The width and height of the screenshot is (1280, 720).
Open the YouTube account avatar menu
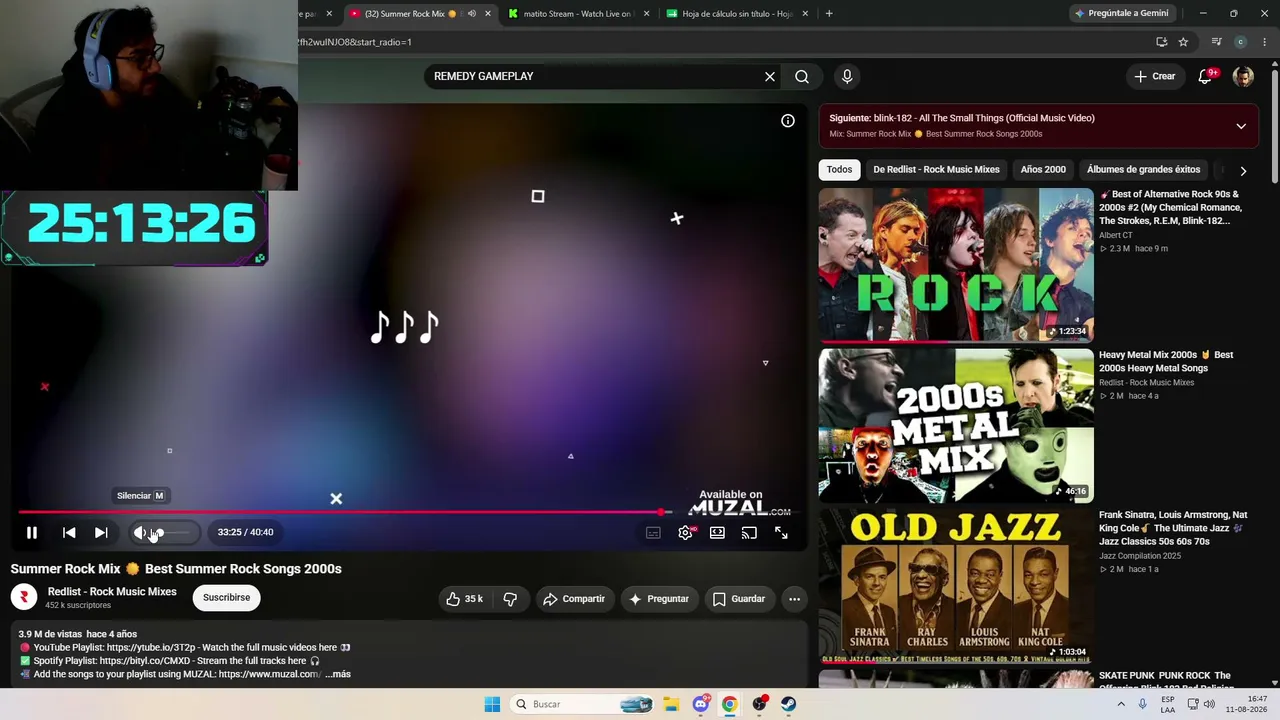point(1243,77)
